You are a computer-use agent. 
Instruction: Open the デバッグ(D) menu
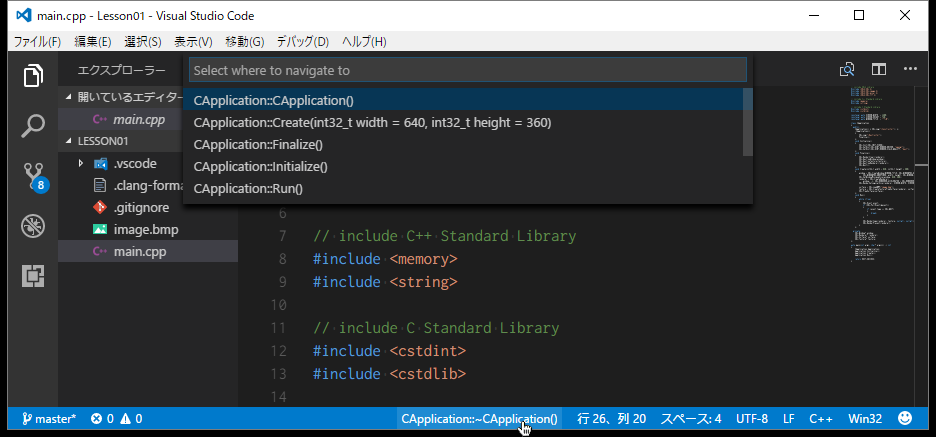click(x=303, y=42)
